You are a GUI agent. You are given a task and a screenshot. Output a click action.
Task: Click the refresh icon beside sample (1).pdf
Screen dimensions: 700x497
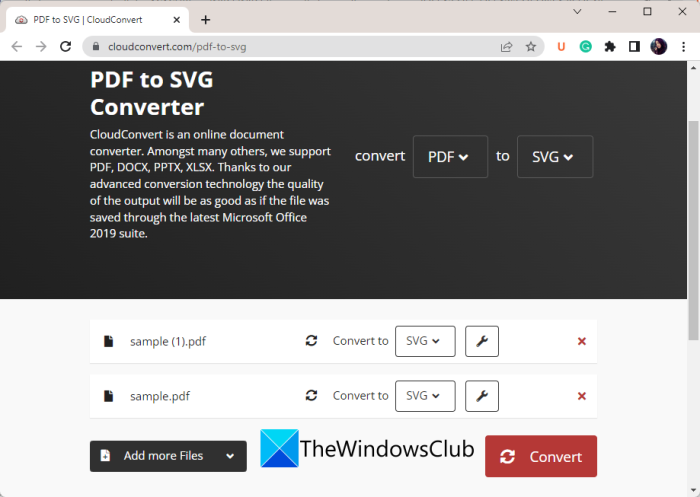pyautogui.click(x=311, y=341)
